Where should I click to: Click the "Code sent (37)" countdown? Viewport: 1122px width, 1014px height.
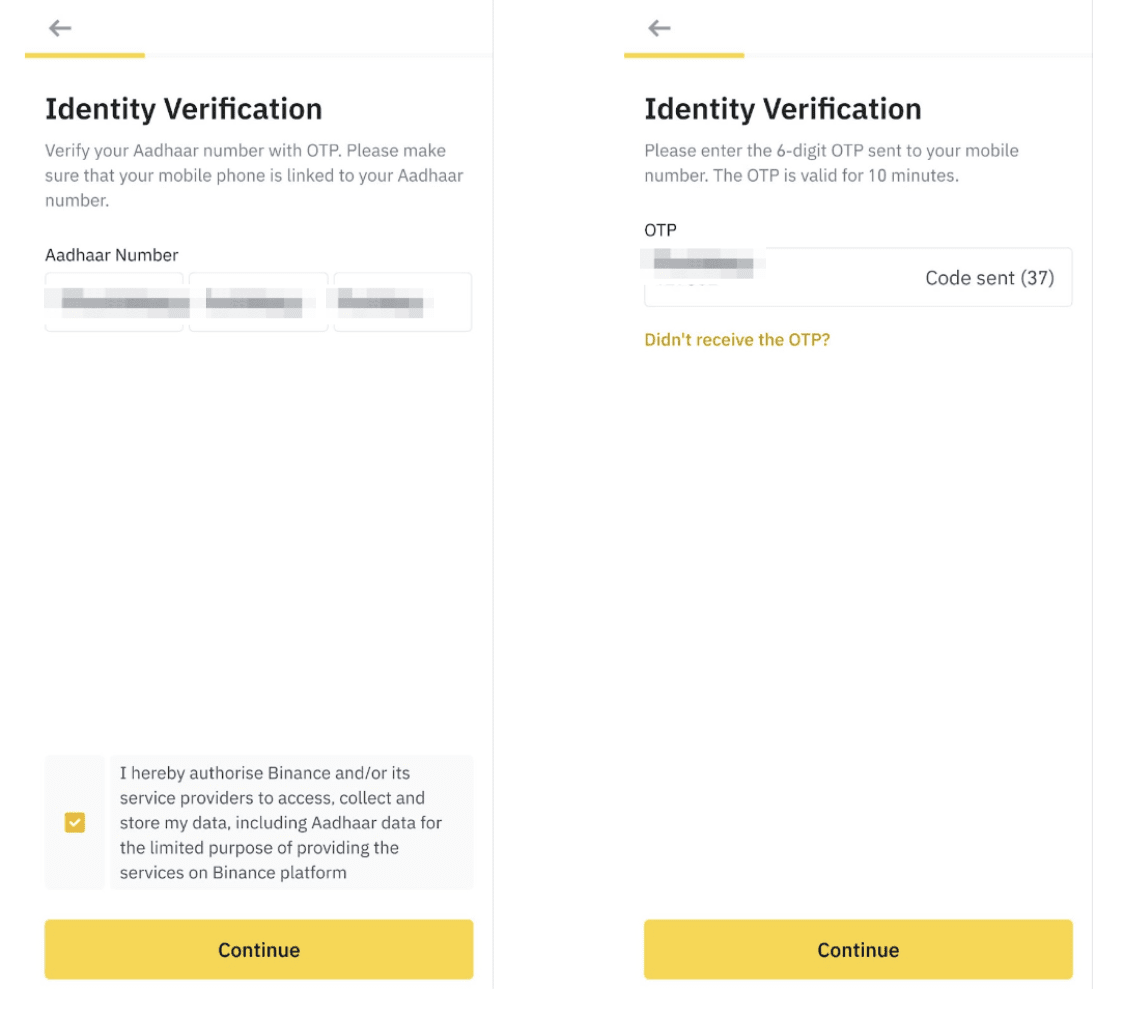point(989,278)
